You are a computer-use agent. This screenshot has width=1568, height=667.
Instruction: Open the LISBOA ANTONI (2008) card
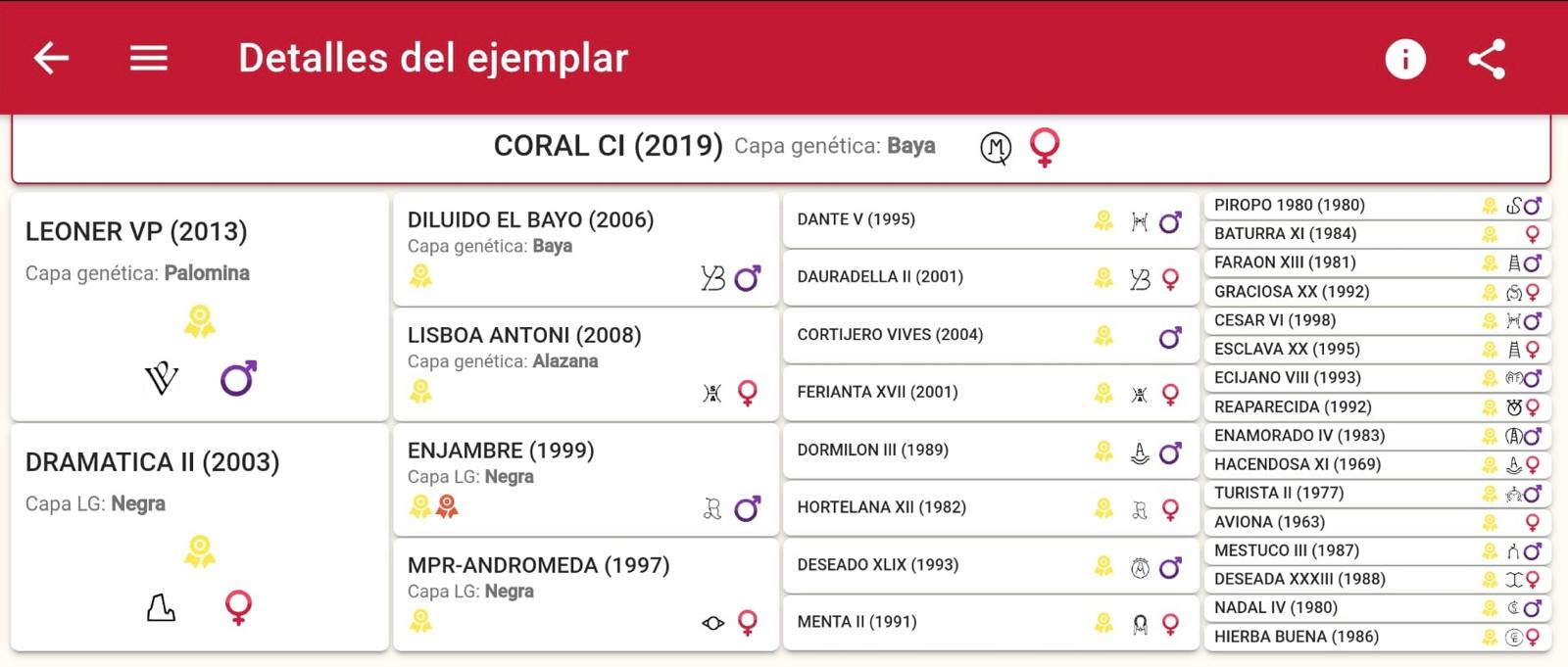click(x=585, y=364)
